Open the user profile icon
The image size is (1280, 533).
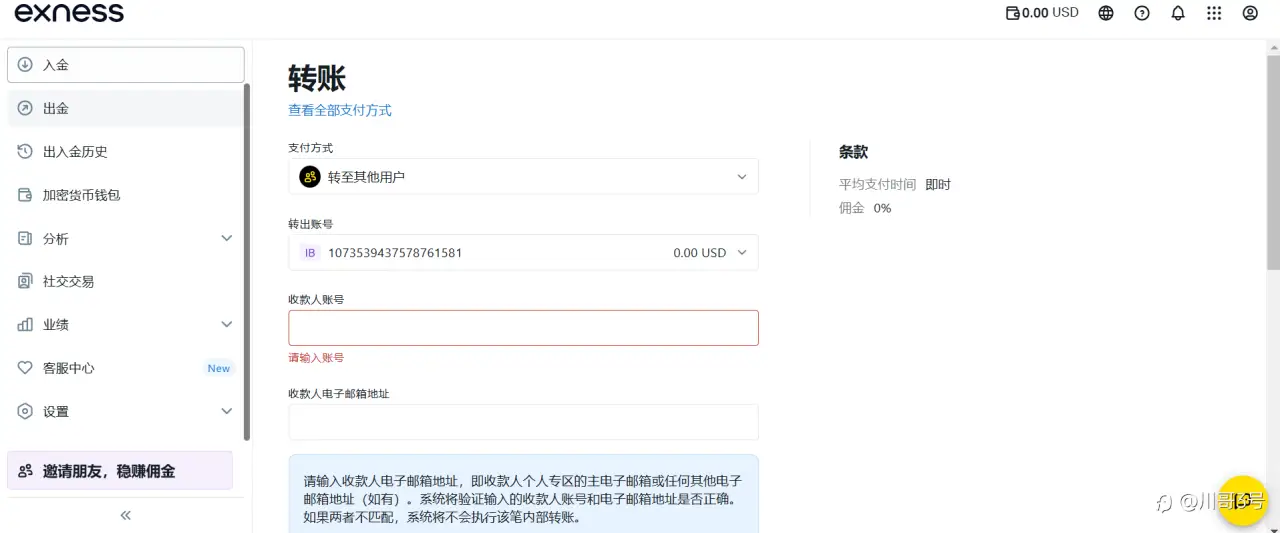[x=1250, y=13]
